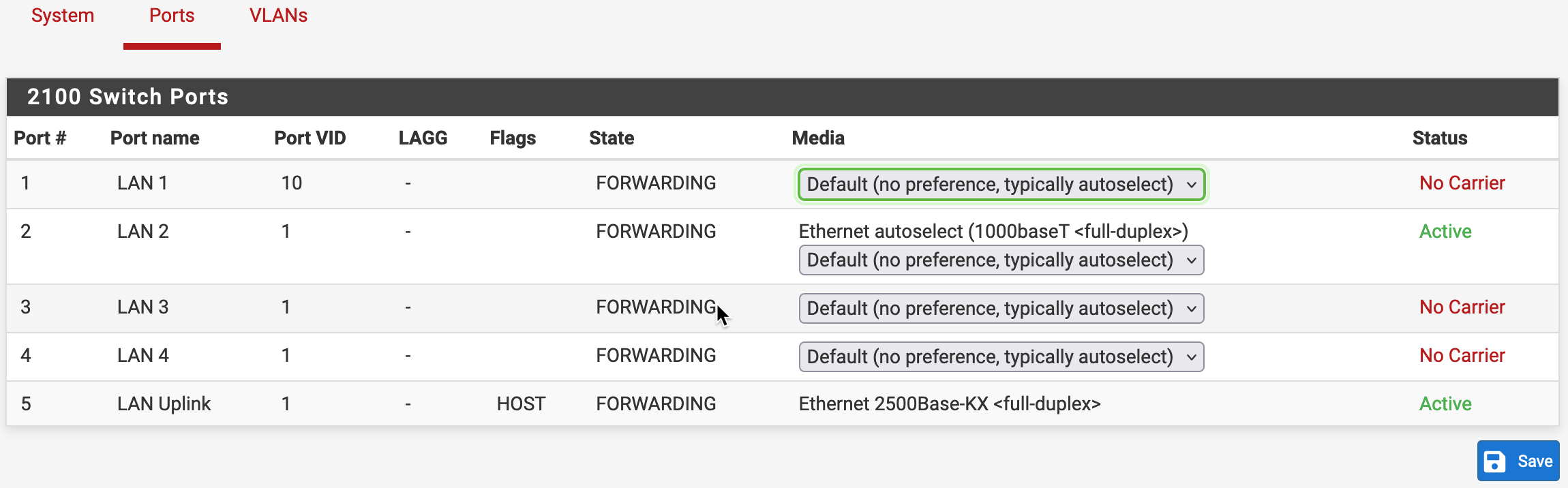Click the LAN Uplink port name
Screen dimensions: 1568x488
click(x=164, y=403)
